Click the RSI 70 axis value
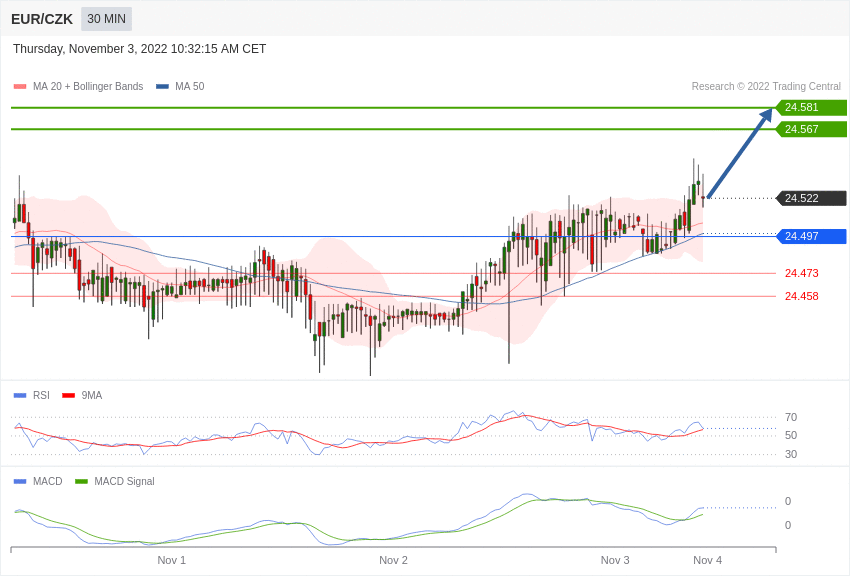Image resolution: width=850 pixels, height=576 pixels. pos(791,417)
